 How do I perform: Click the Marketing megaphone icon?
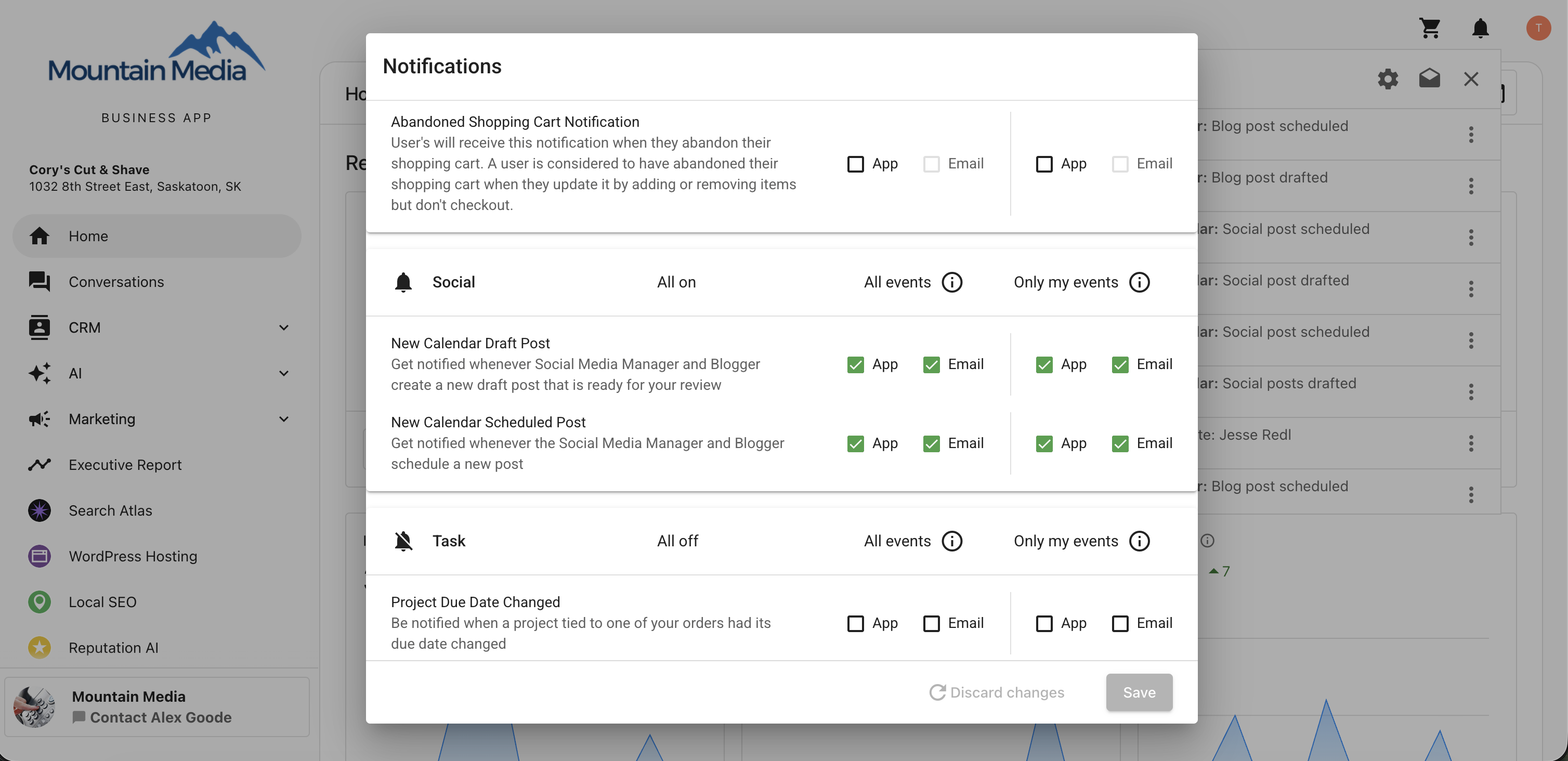pyautogui.click(x=40, y=419)
